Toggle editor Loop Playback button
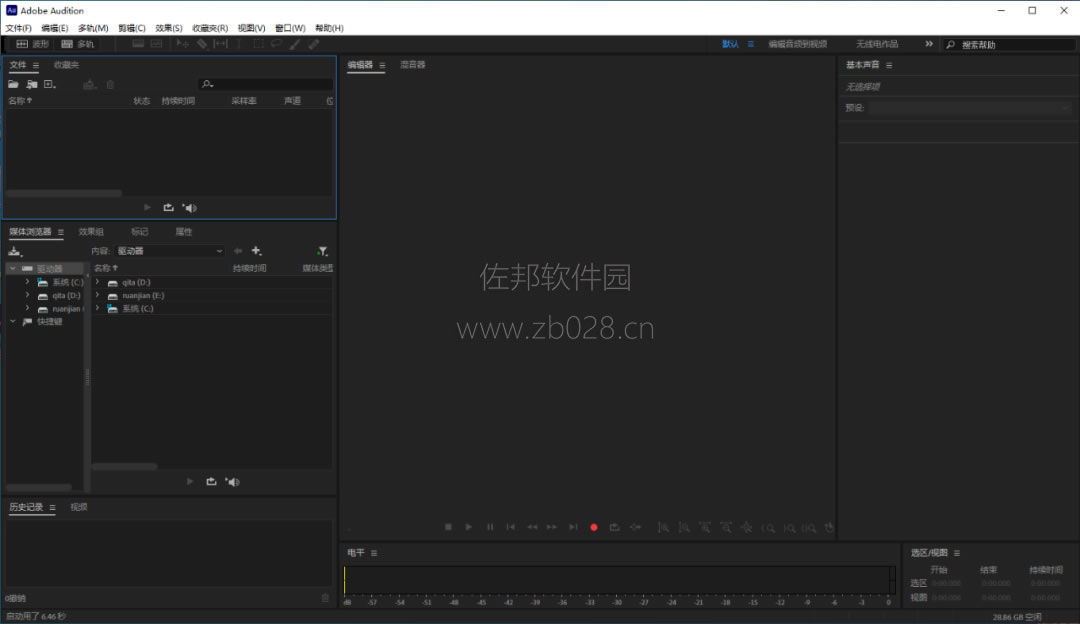The height and width of the screenshot is (624, 1080). click(x=614, y=527)
